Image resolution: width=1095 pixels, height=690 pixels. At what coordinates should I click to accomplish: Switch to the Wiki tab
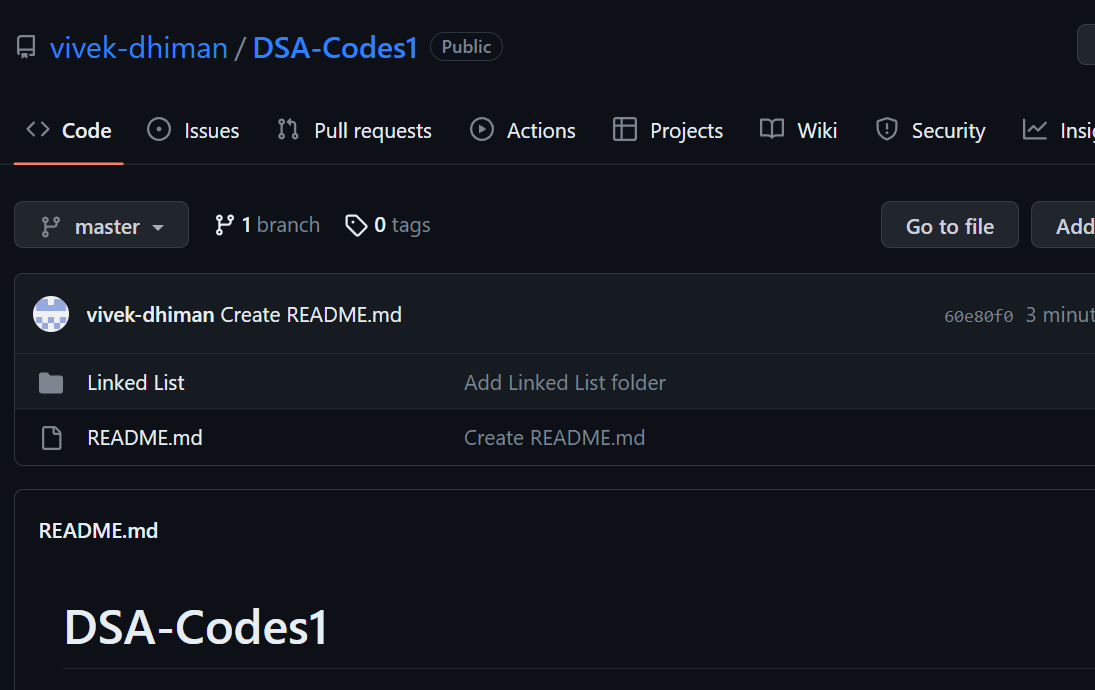(x=798, y=130)
